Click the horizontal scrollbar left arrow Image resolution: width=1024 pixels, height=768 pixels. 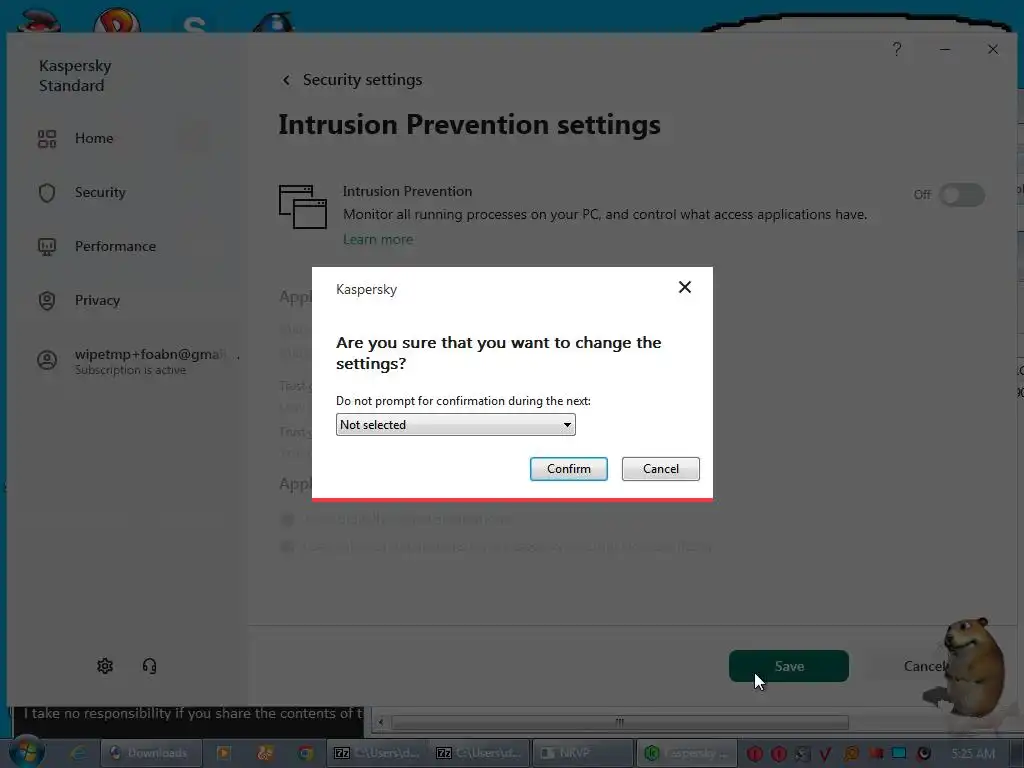click(381, 722)
